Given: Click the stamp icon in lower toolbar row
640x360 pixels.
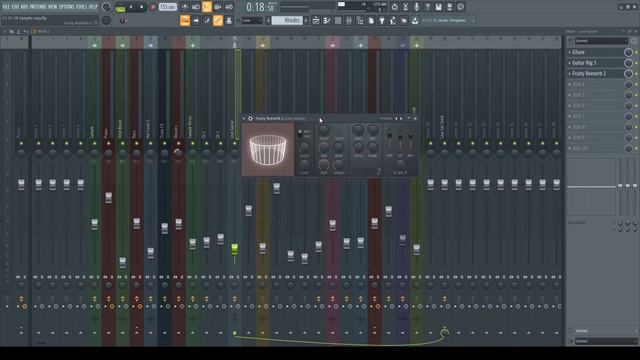Looking at the screenshot, I should click(229, 20).
